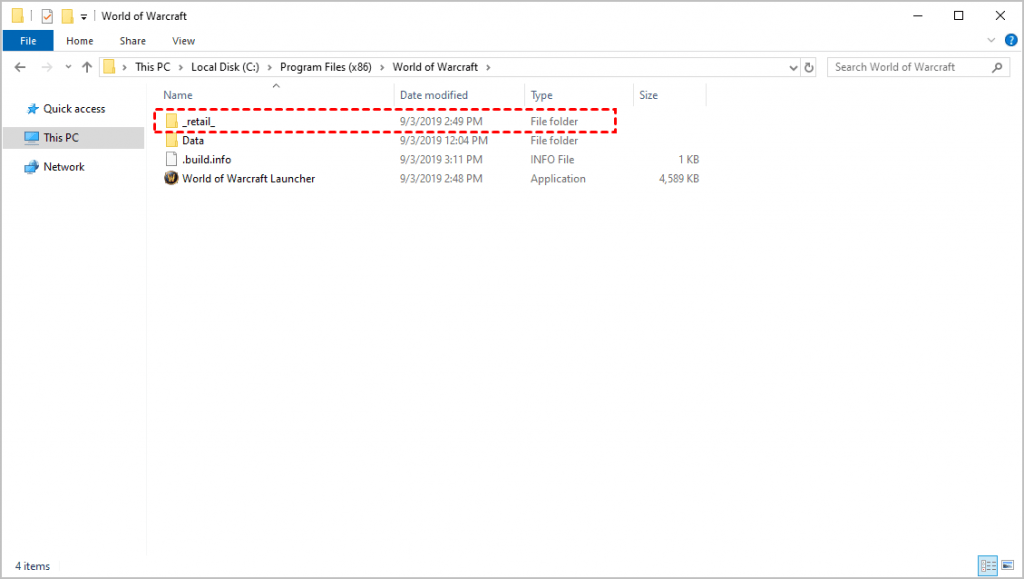
Task: Expand chevron after Local Disk (C:) breadcrumb
Action: coord(270,67)
